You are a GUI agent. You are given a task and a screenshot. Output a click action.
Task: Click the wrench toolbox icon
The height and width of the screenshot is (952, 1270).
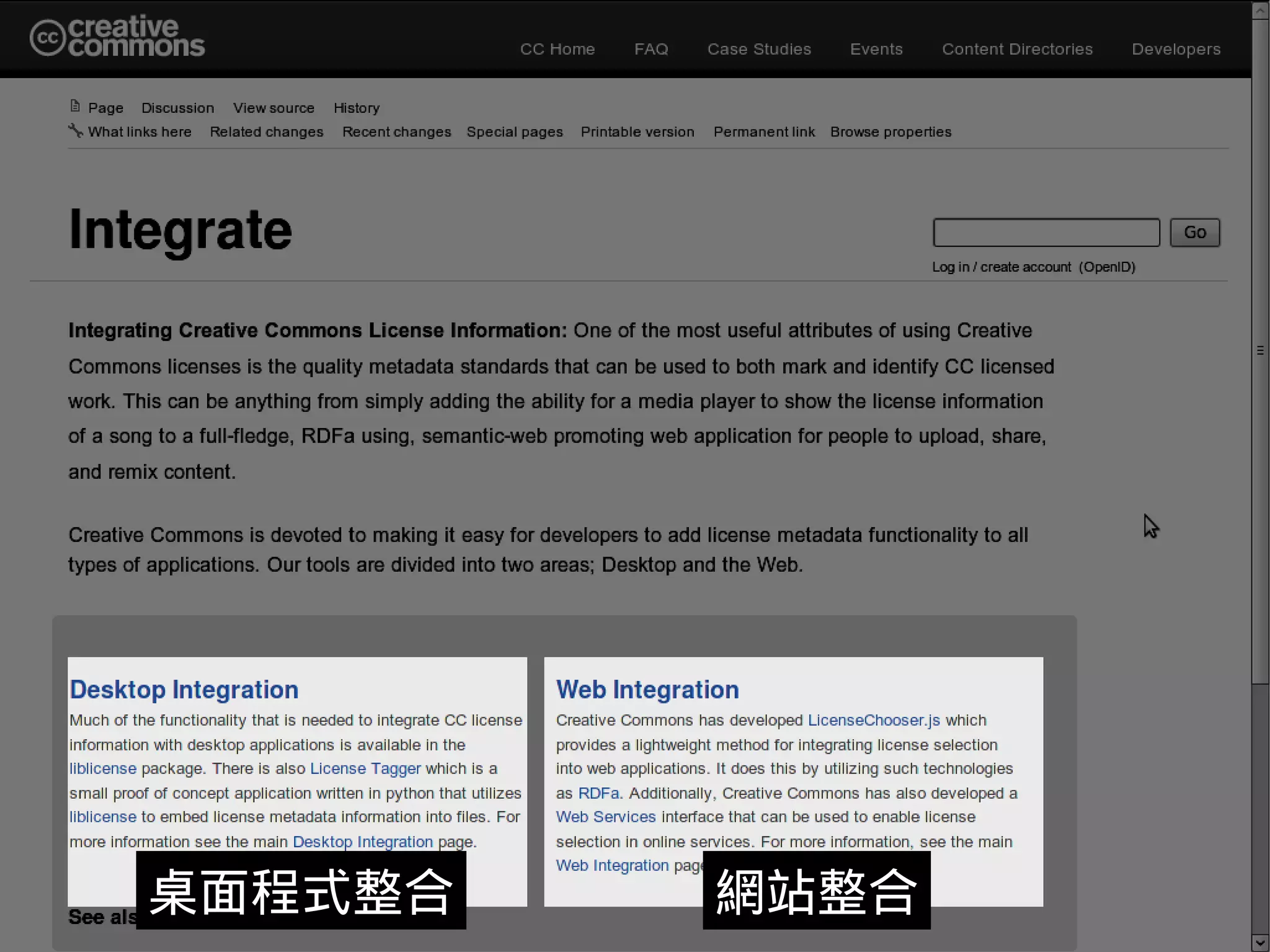pyautogui.click(x=76, y=130)
